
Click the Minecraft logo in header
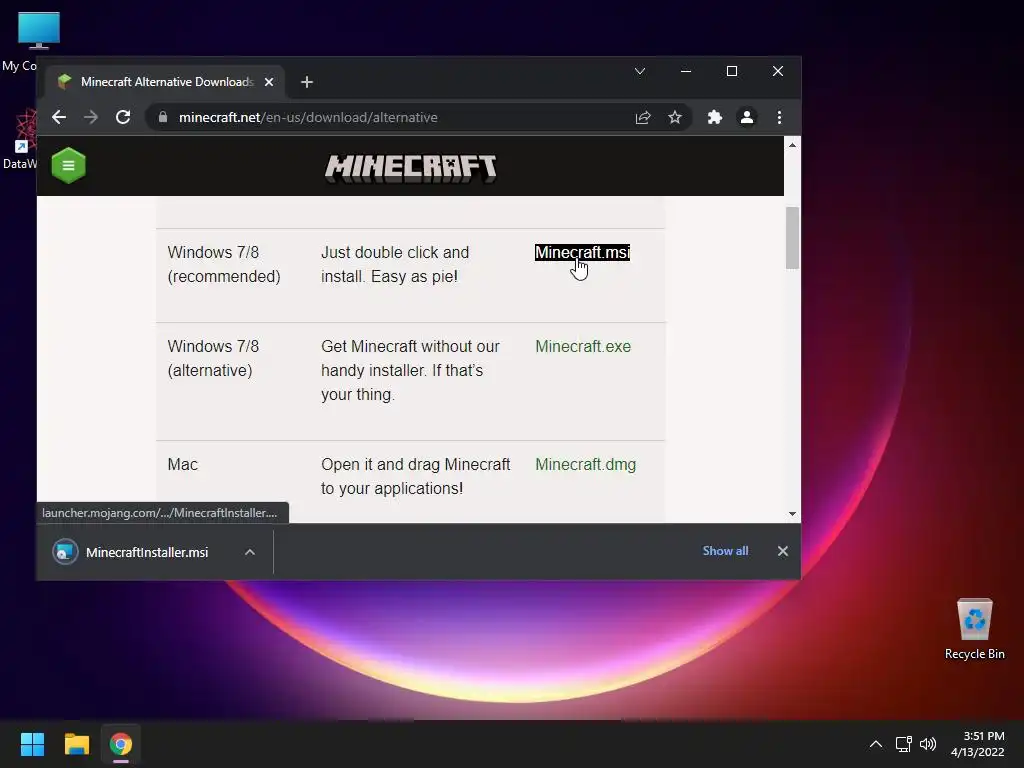click(x=411, y=168)
